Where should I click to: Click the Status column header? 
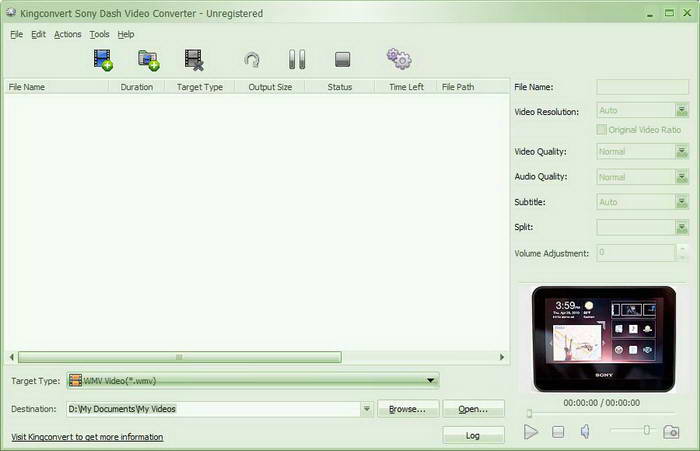click(340, 87)
